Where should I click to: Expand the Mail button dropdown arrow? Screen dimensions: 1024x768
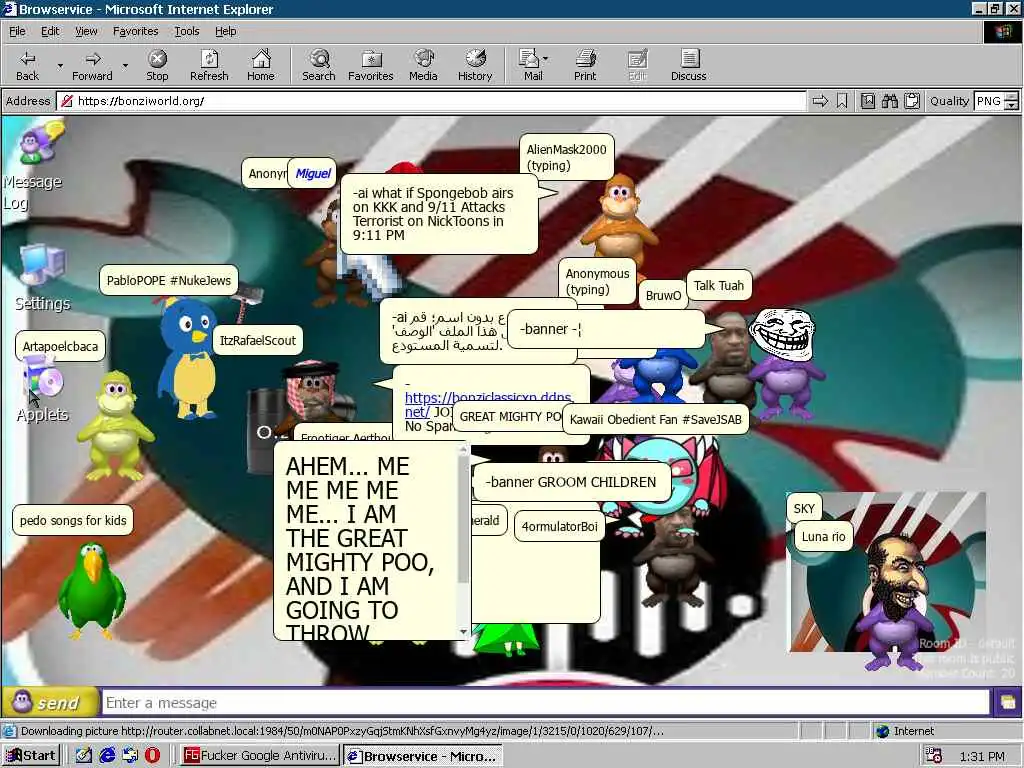click(x=545, y=59)
